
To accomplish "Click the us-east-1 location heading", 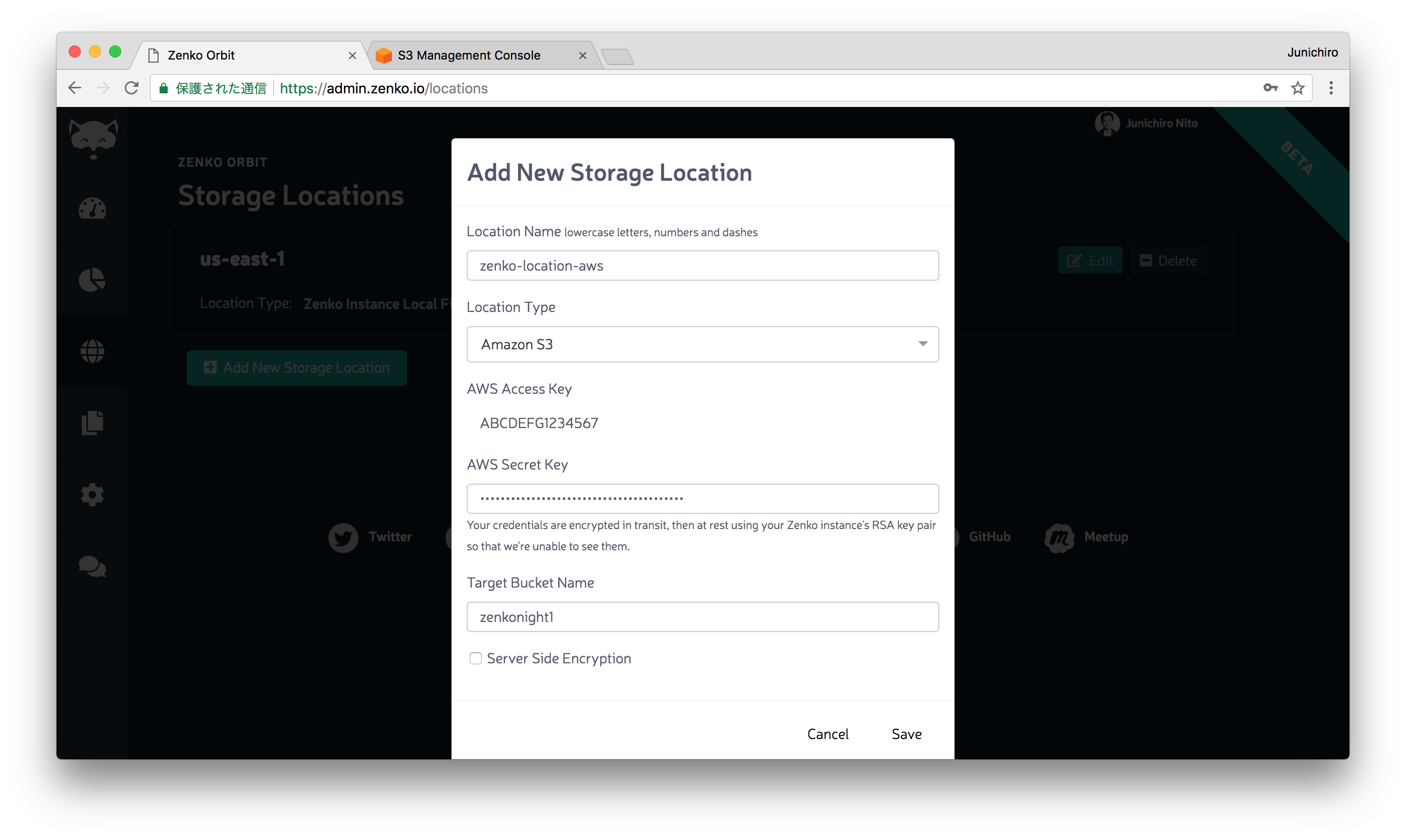I will 242,259.
